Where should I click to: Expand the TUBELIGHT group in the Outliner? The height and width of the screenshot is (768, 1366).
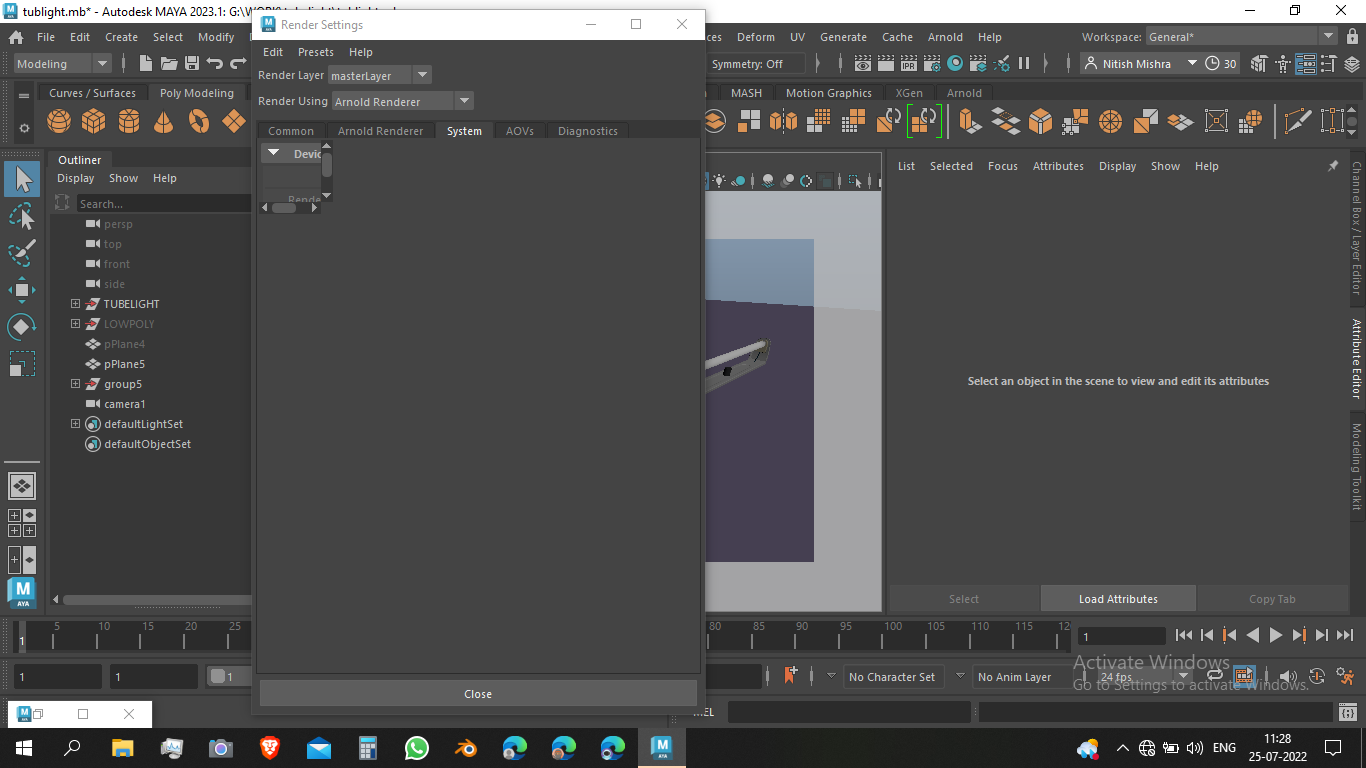click(x=75, y=303)
